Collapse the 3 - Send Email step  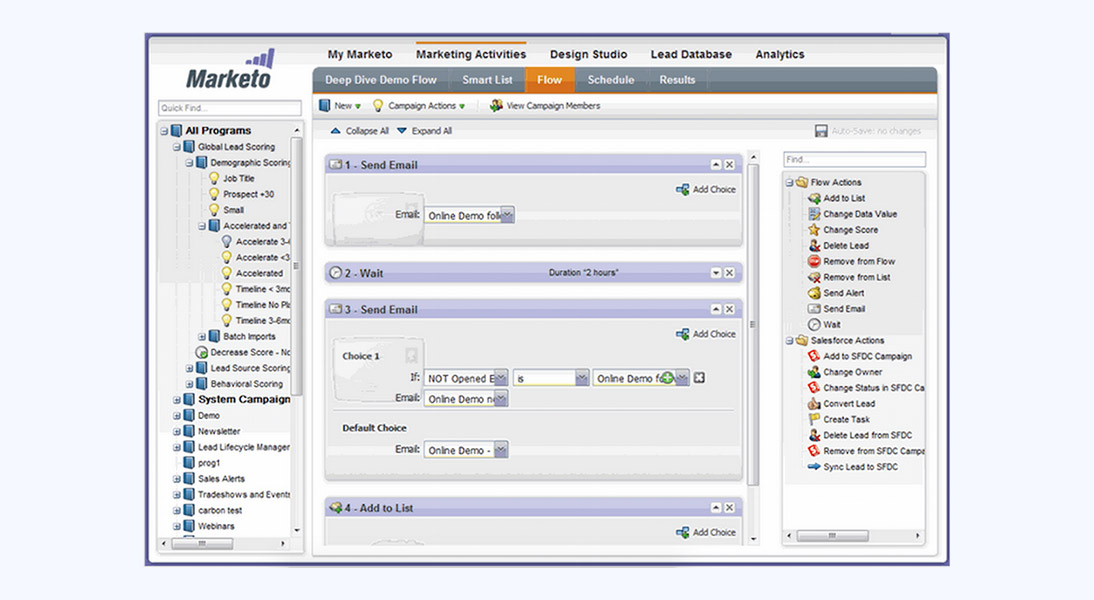[716, 309]
